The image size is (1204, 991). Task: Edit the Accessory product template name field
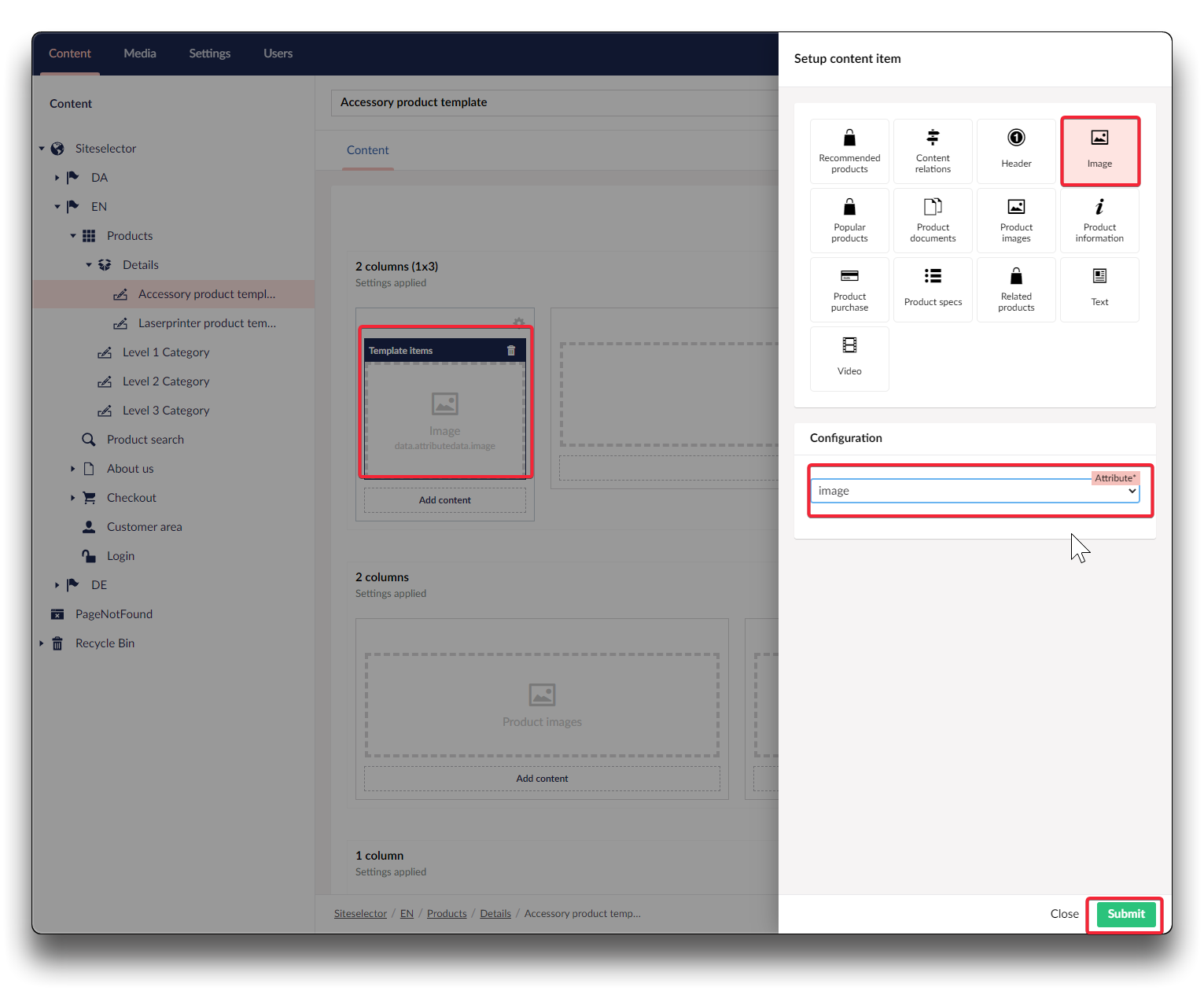tap(555, 102)
